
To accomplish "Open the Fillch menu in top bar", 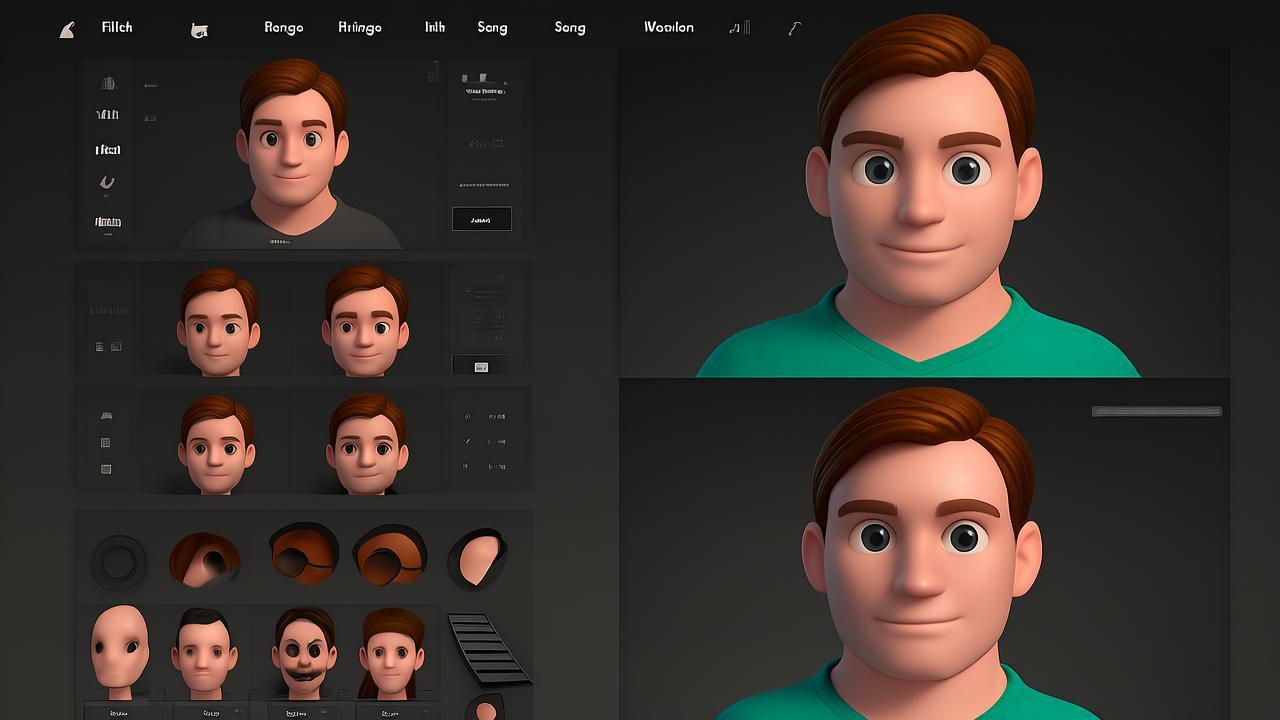I will [x=117, y=28].
